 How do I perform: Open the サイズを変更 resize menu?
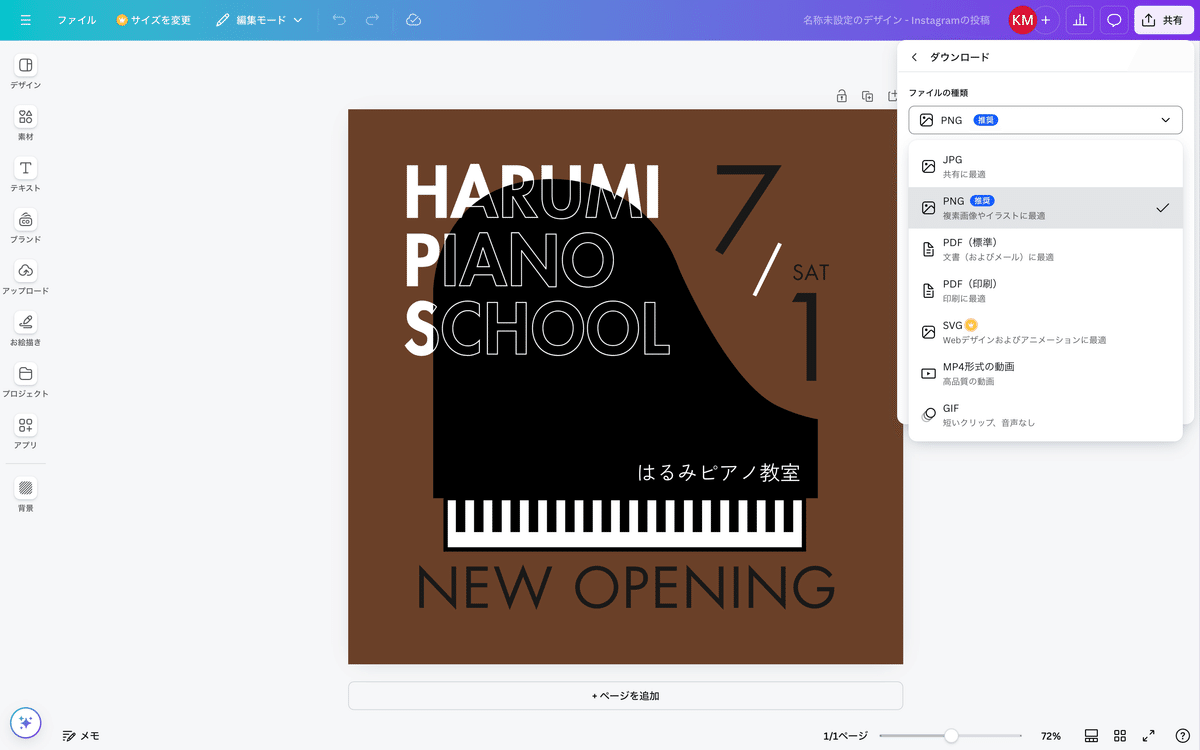[153, 19]
